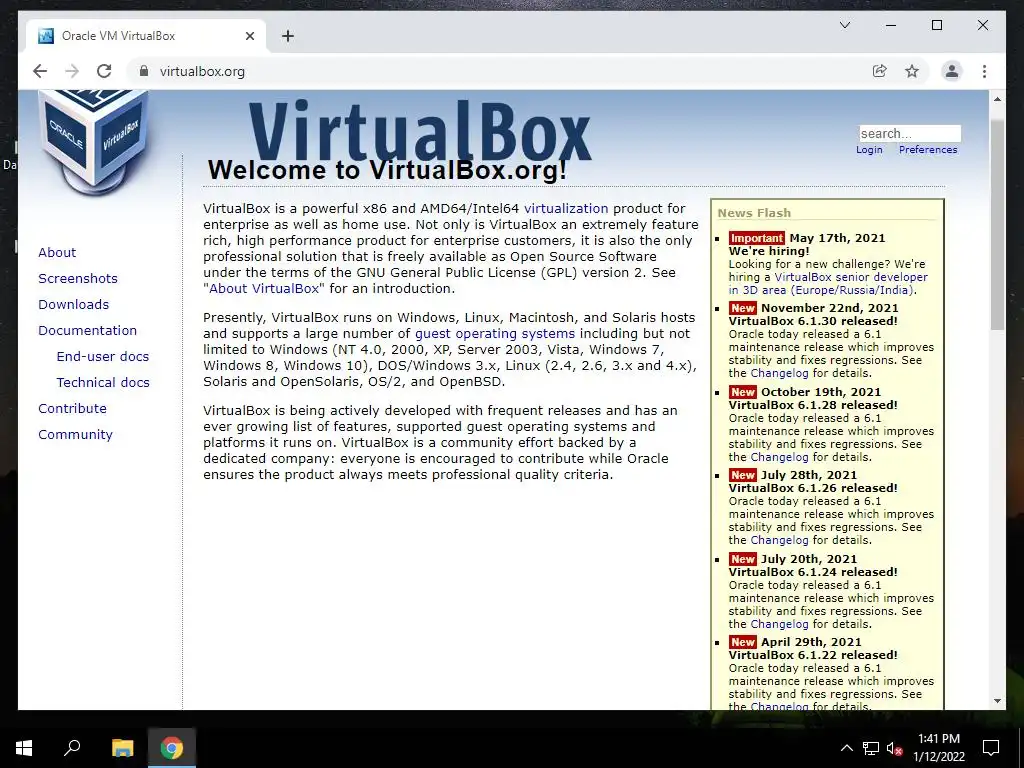Open the Login link
Viewport: 1024px width, 768px height.
tap(869, 150)
